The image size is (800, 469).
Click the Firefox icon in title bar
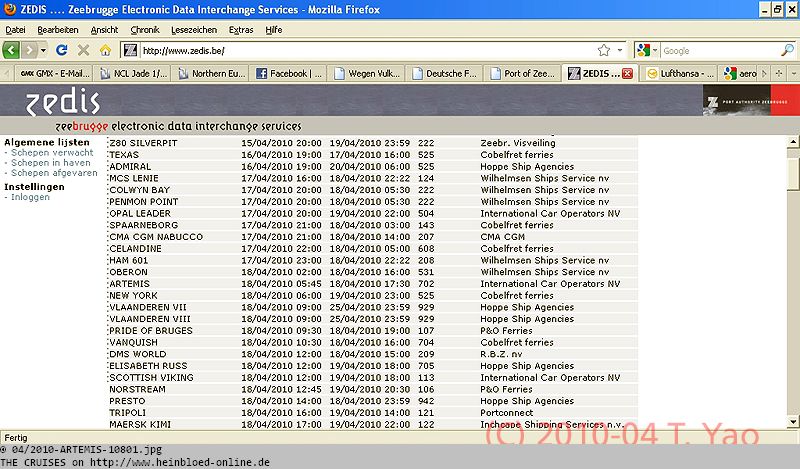tap(9, 9)
